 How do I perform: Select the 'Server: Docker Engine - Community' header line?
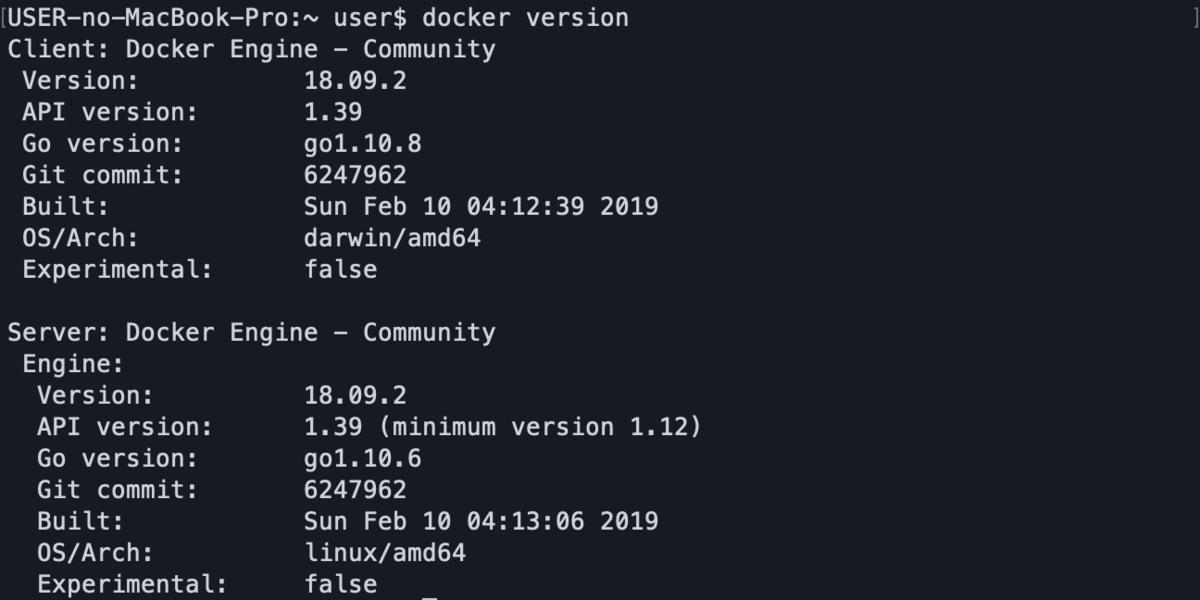[x=251, y=332]
